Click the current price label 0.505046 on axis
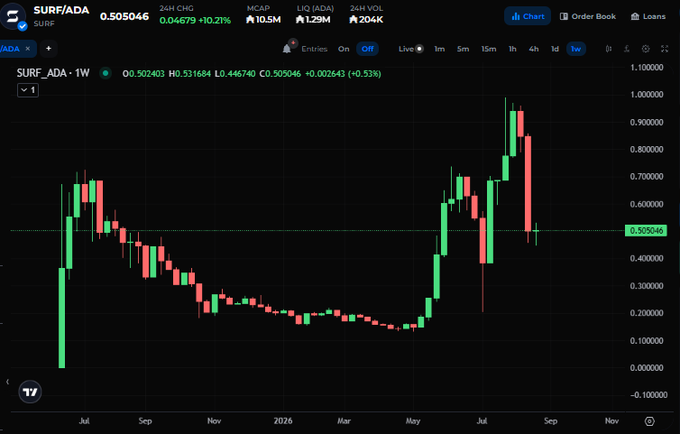This screenshot has height=434, width=680. coord(646,231)
